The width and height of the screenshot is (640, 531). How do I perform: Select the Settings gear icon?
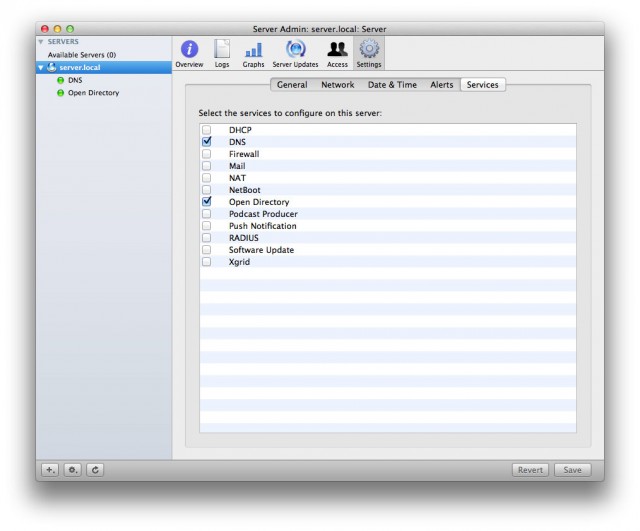point(369,53)
